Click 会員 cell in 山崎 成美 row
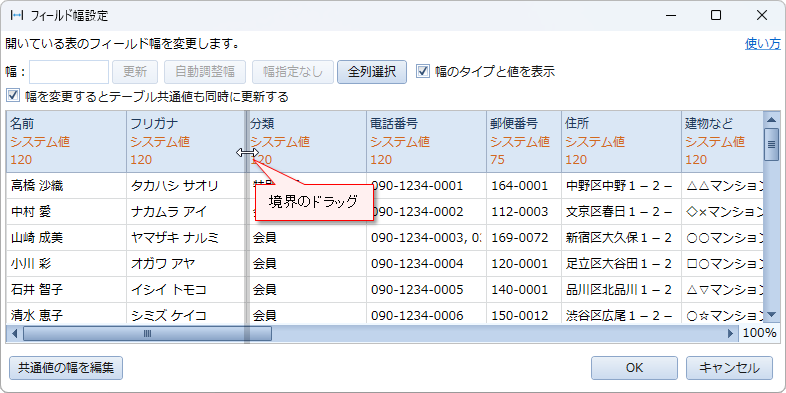 tap(307, 238)
